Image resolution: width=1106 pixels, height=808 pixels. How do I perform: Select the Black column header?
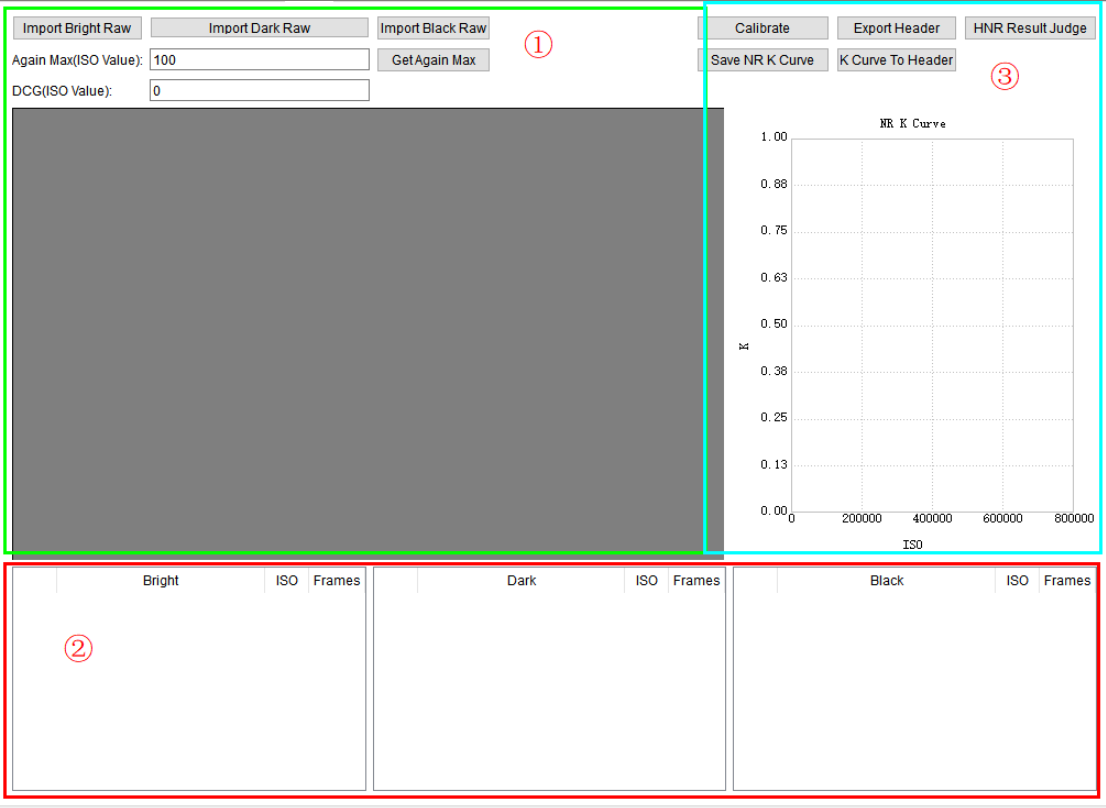[x=886, y=581]
